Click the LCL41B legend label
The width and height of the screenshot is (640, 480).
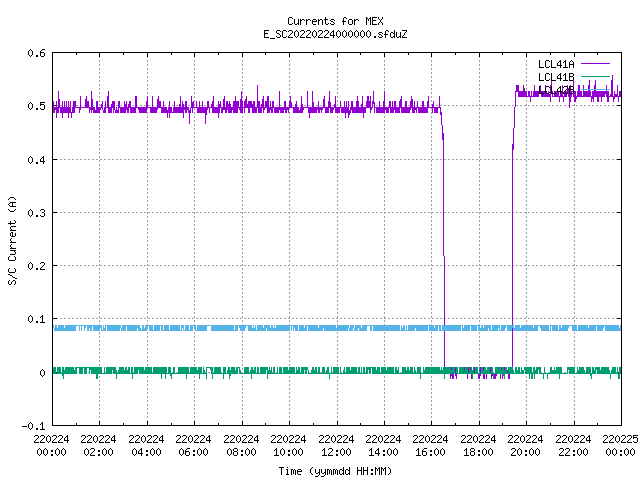(556, 77)
